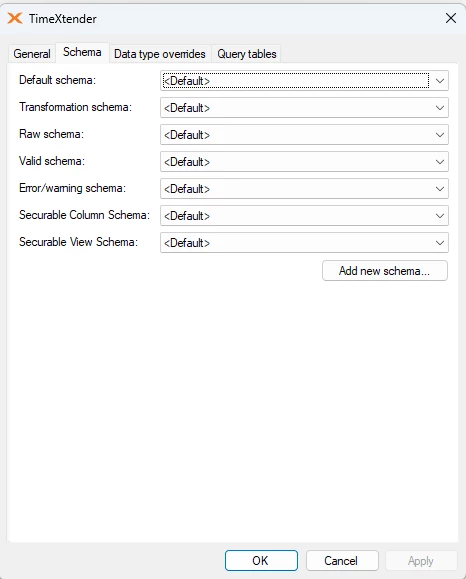Click the Apply button
466x579 pixels.
click(421, 561)
